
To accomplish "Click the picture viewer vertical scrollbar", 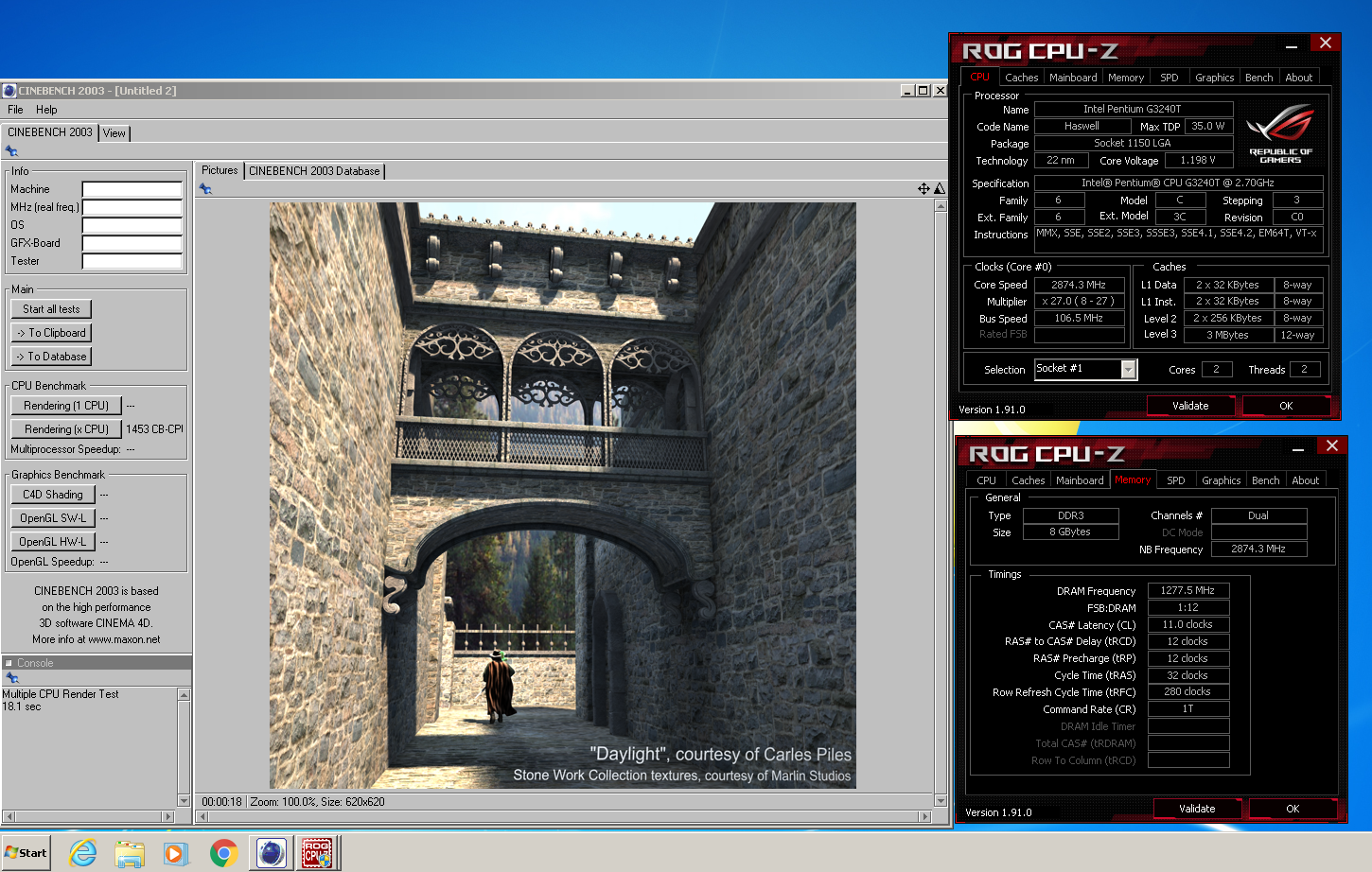I will pos(941,503).
